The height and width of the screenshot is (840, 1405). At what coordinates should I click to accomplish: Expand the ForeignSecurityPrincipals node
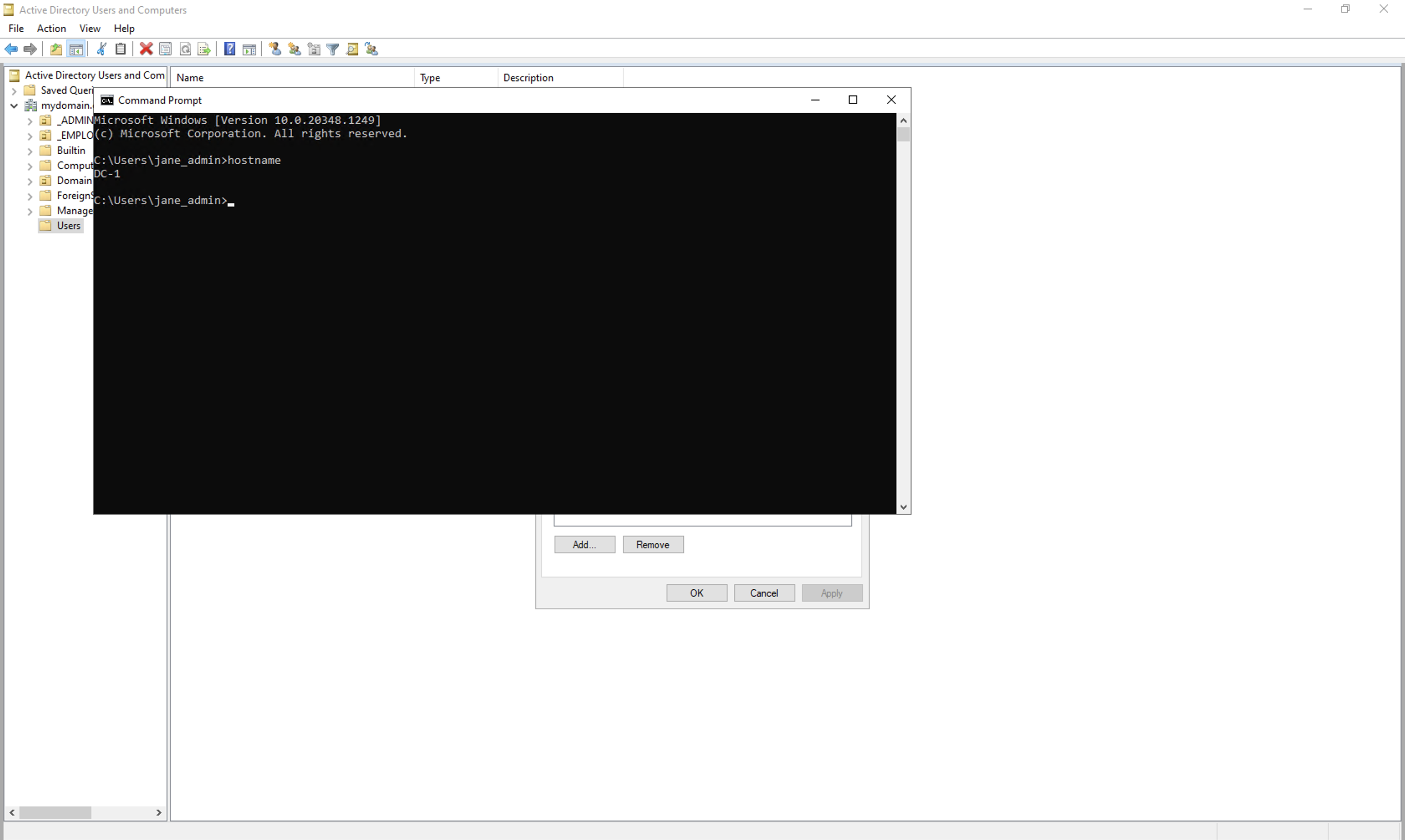[x=30, y=196]
